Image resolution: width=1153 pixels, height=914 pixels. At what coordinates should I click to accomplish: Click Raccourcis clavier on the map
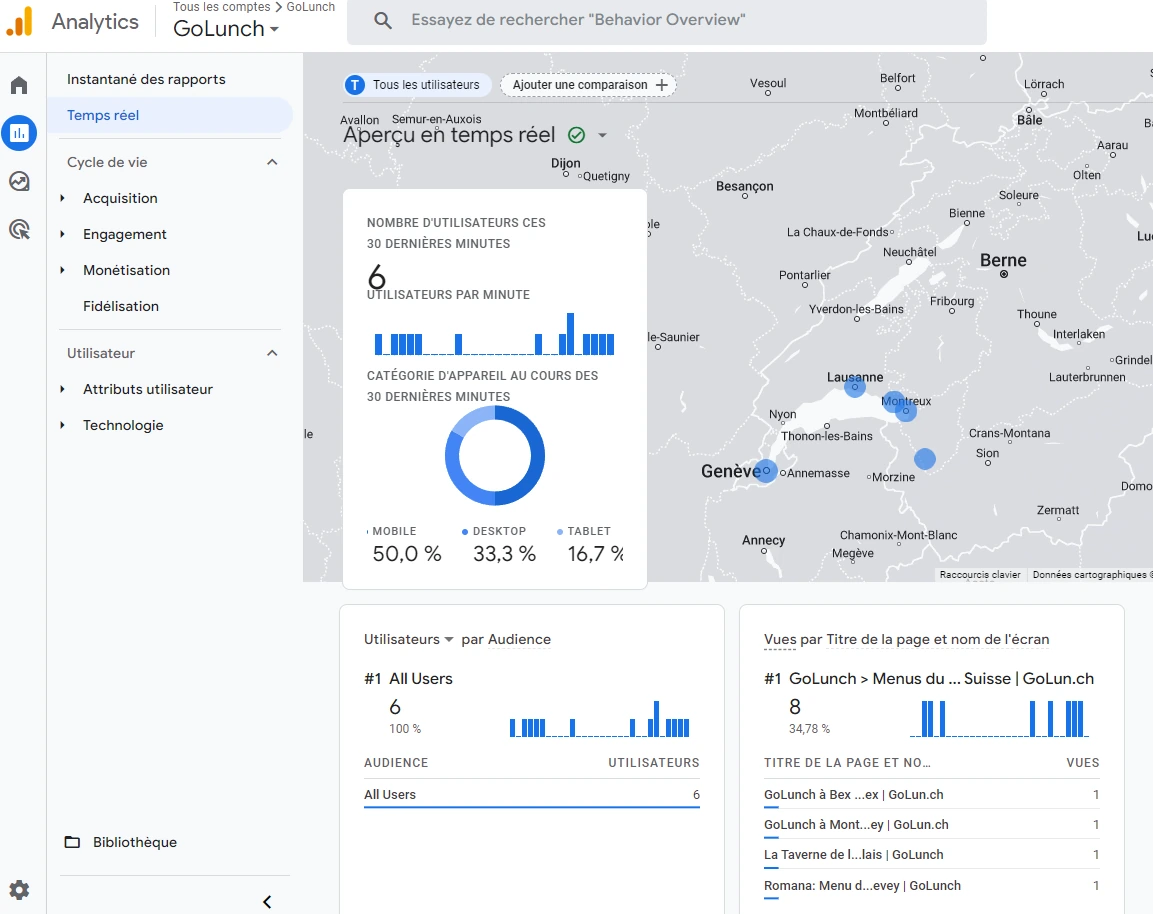pyautogui.click(x=979, y=575)
